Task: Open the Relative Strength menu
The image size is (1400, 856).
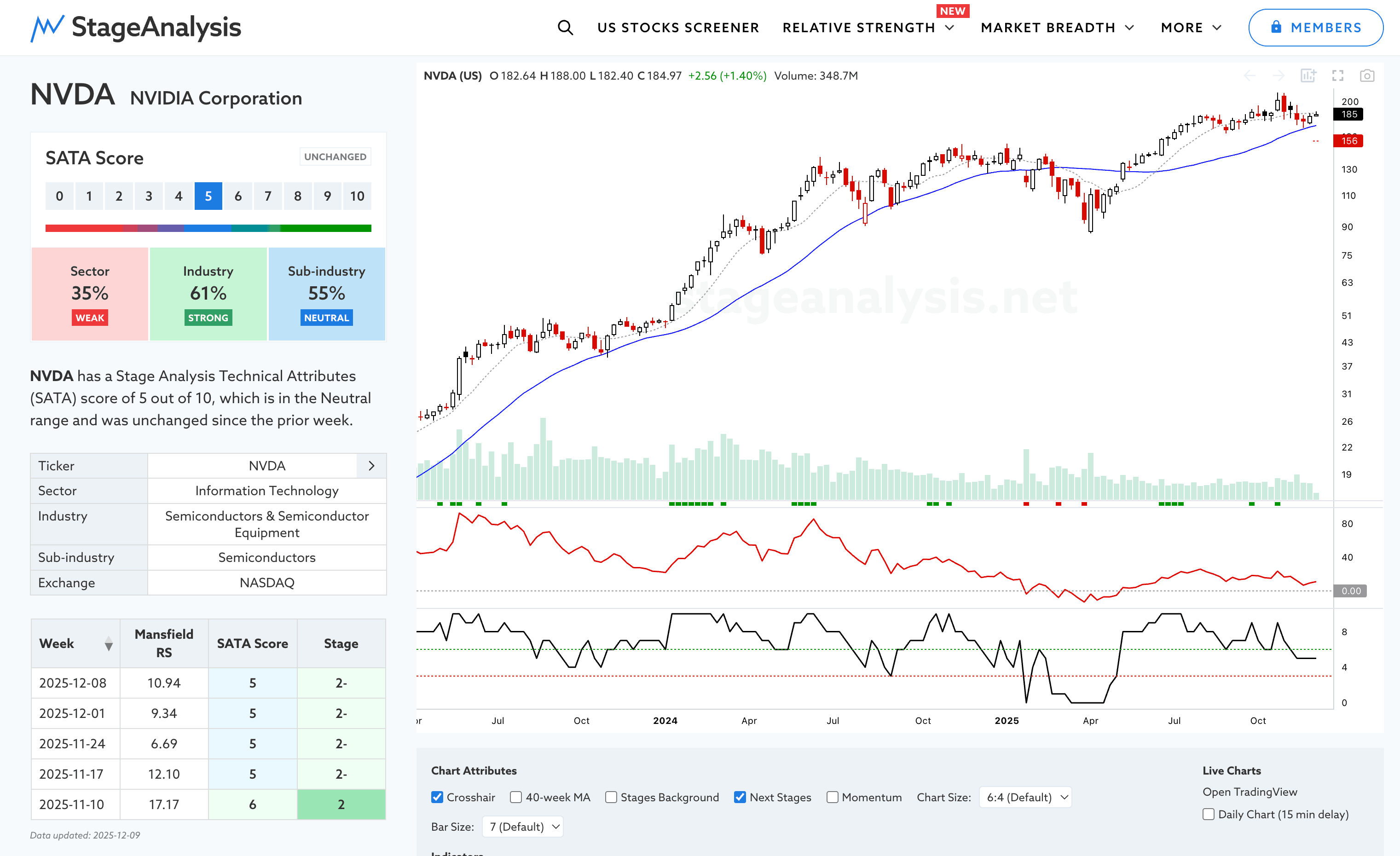Action: point(868,27)
